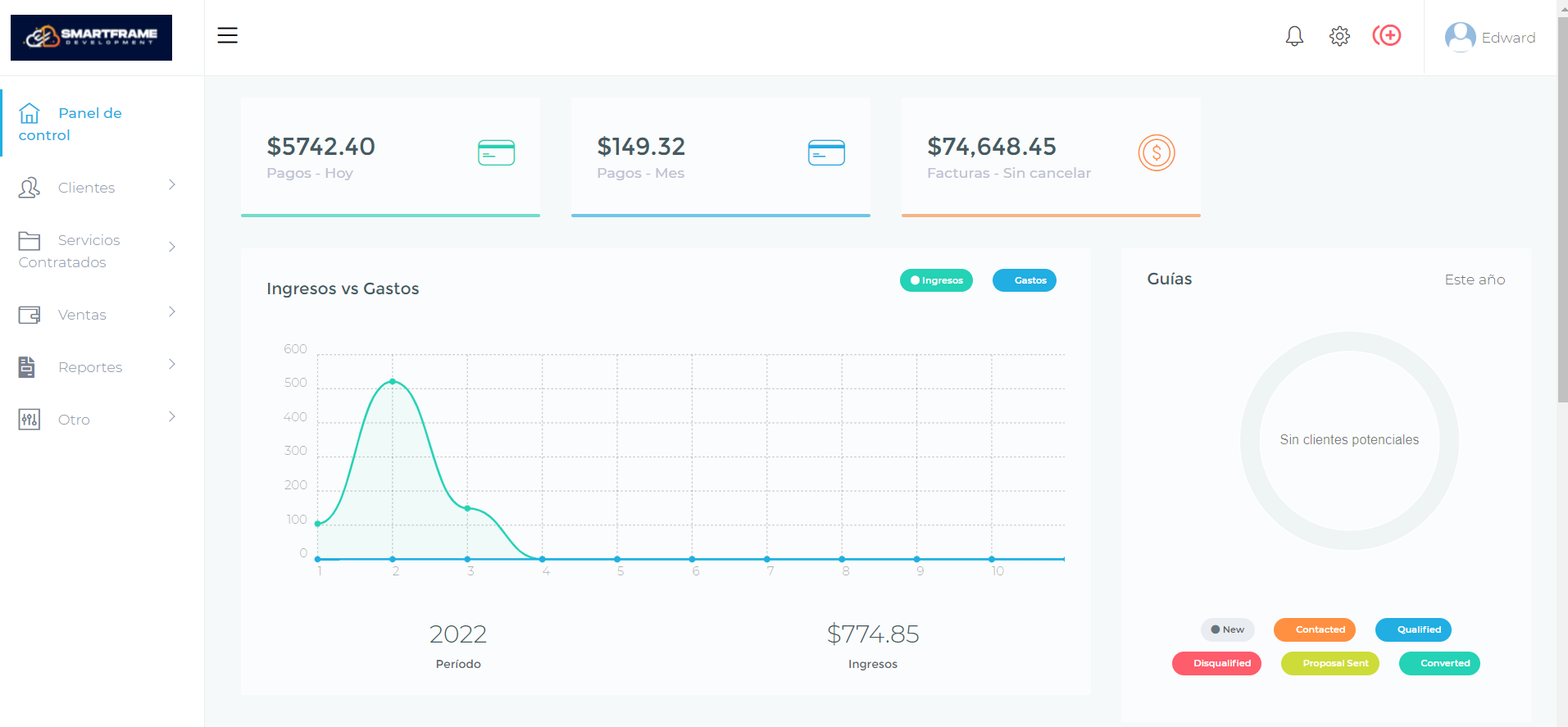Click the Facturas dollar coin icon
The image size is (1568, 727).
click(x=1156, y=152)
